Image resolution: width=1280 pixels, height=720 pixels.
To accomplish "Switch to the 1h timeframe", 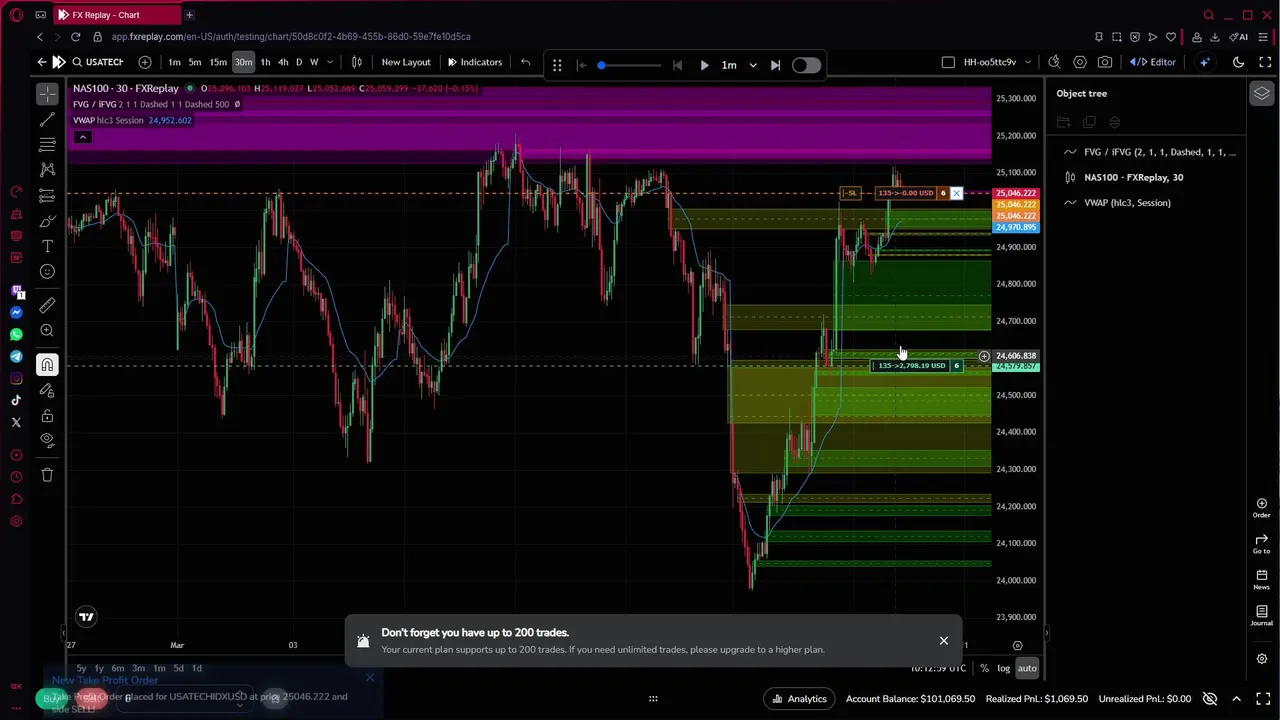I will coord(265,62).
